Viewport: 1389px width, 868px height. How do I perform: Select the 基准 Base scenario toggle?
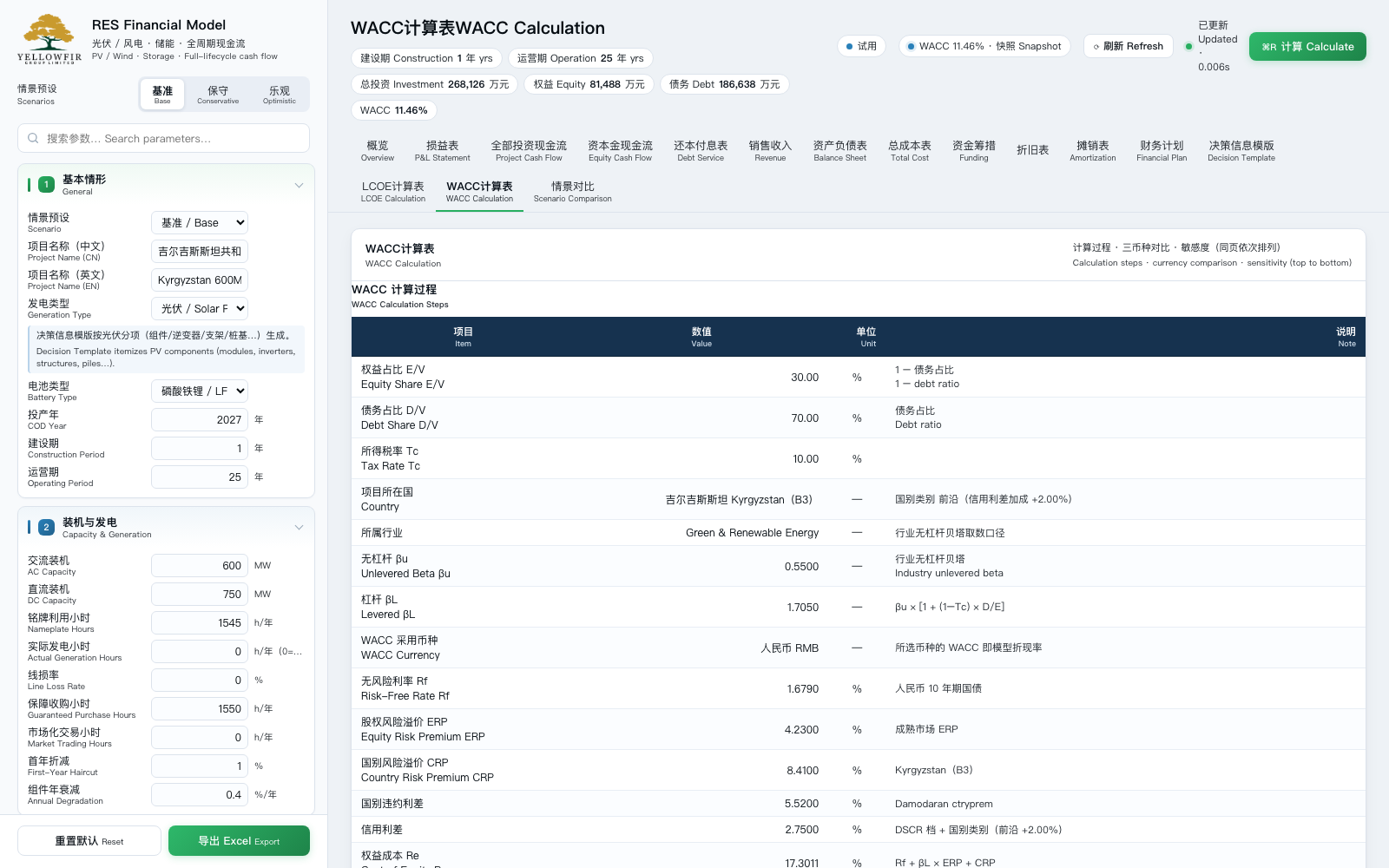tap(162, 95)
